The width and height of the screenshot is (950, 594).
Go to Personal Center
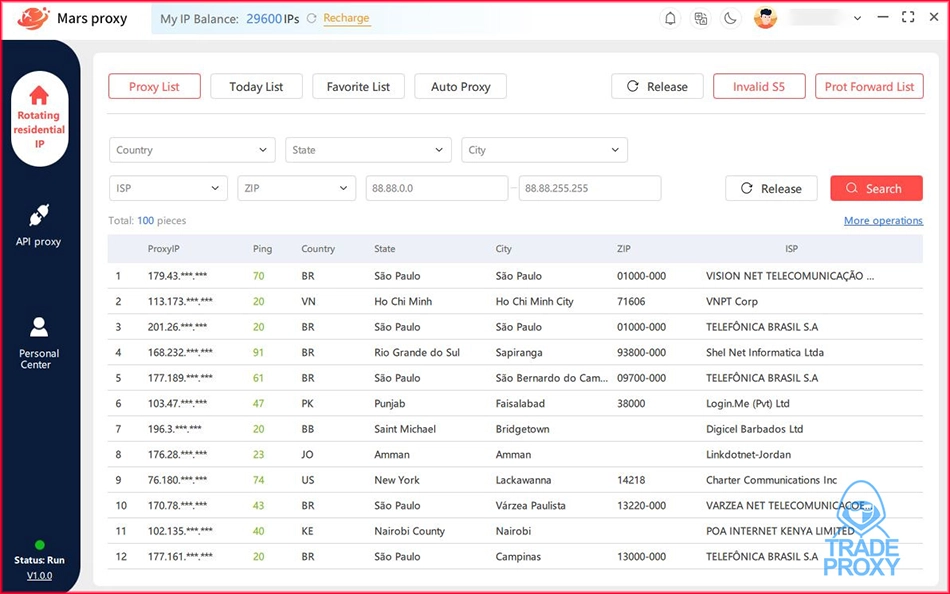pos(39,343)
